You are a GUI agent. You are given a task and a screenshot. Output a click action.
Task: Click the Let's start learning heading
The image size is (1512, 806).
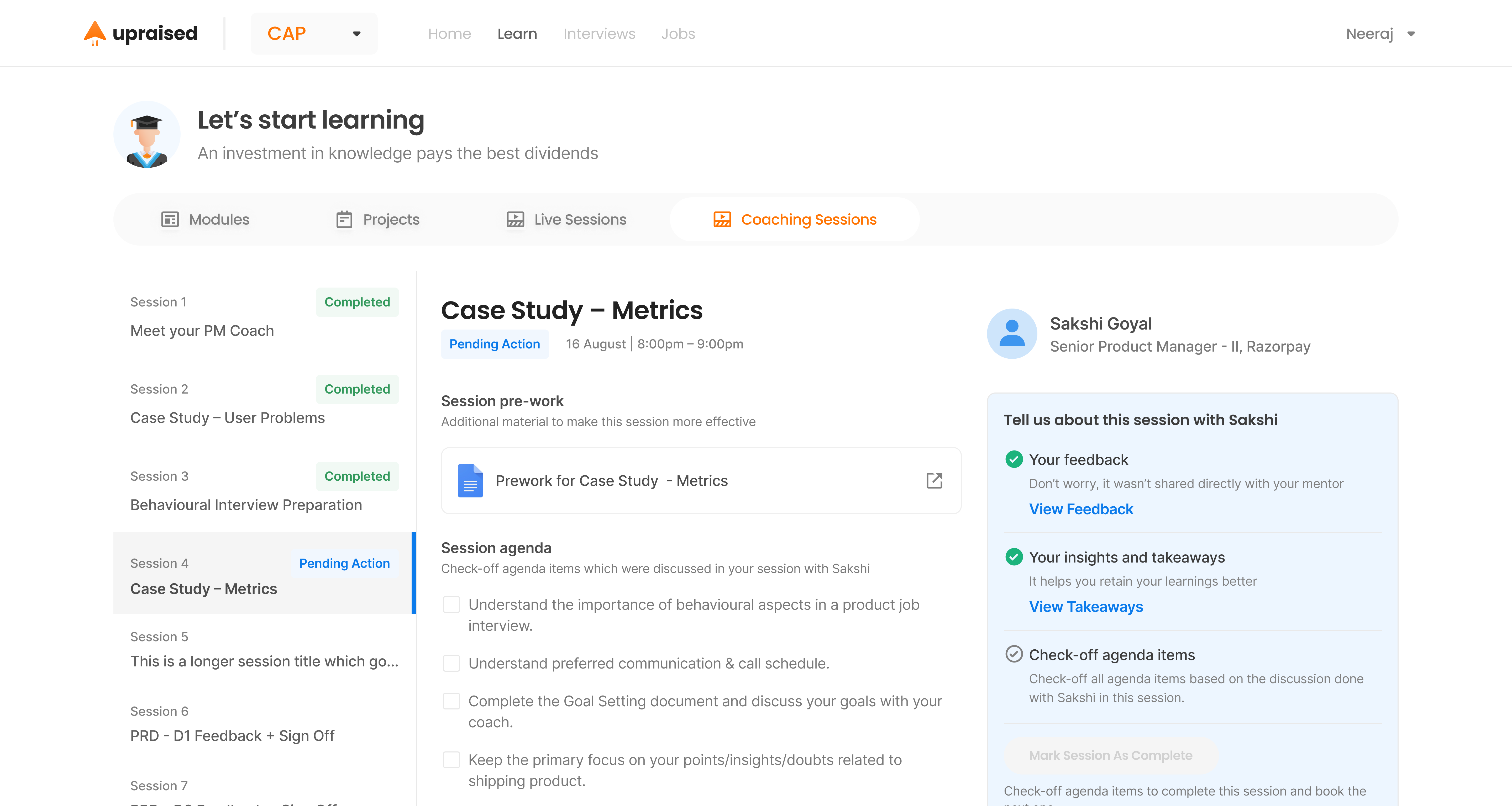tap(311, 120)
